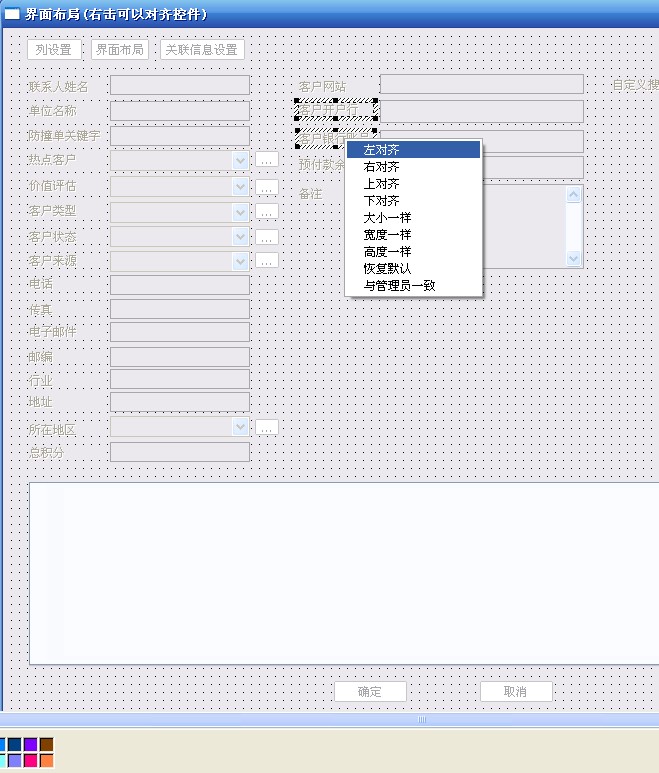Viewport: 659px width, 773px height.
Task: Click the ellipsis button beside 客户状态
Action: (266, 237)
